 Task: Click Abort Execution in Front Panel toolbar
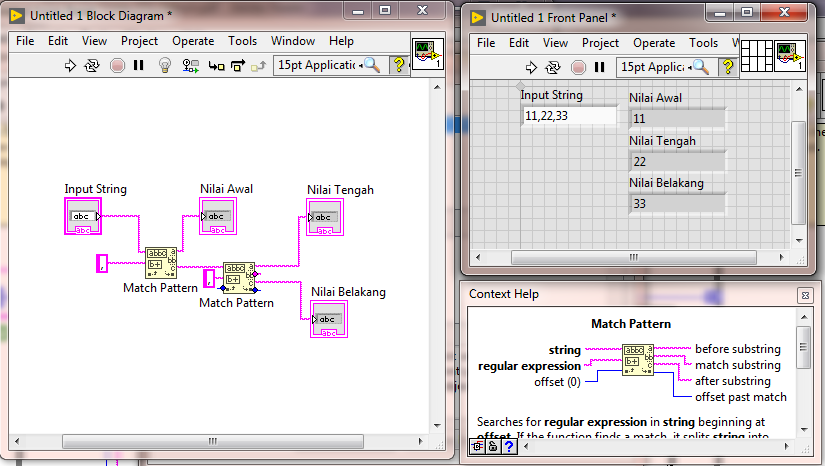[578, 67]
